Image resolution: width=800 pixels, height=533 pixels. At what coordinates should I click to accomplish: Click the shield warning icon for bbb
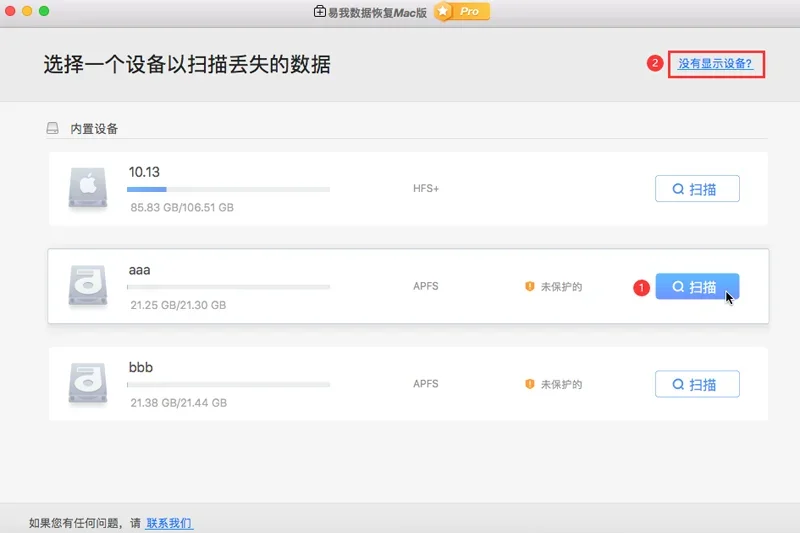pyautogui.click(x=530, y=384)
